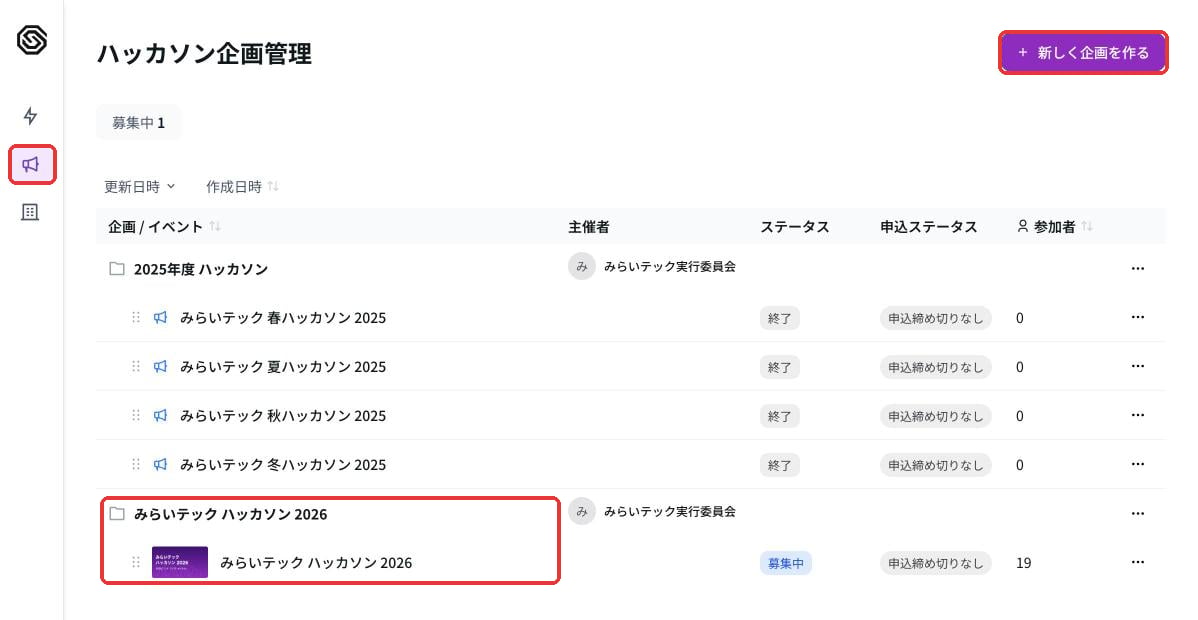This screenshot has height=620, width=1198.
Task: Click organizer avatar for ハッカソン 2026
Action: (x=581, y=511)
